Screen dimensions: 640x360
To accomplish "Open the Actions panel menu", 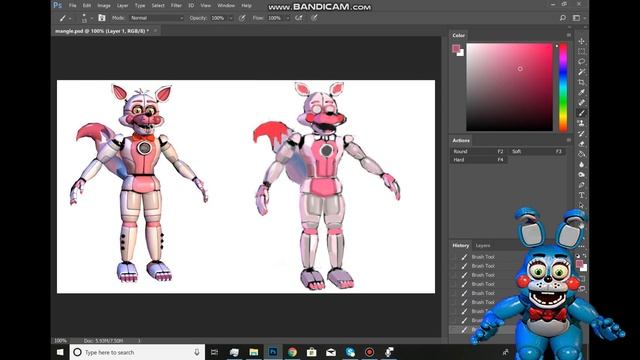I will click(569, 140).
